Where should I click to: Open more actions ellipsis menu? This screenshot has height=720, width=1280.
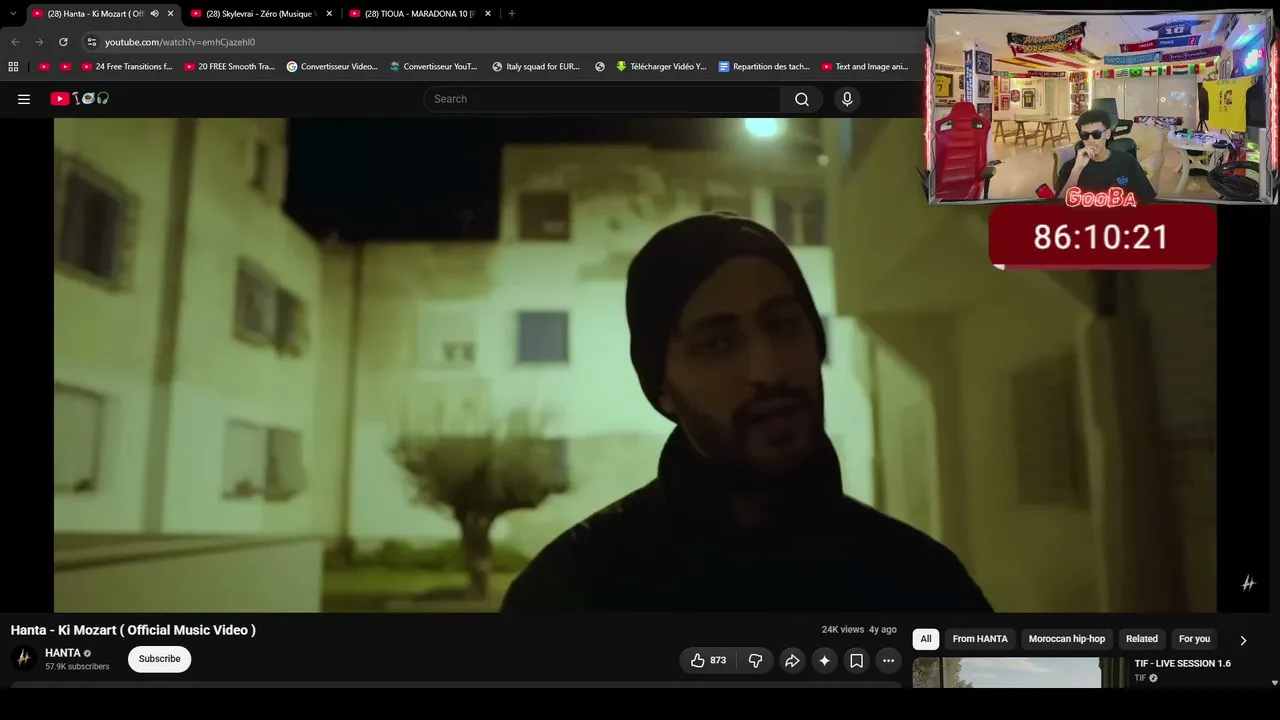(888, 660)
